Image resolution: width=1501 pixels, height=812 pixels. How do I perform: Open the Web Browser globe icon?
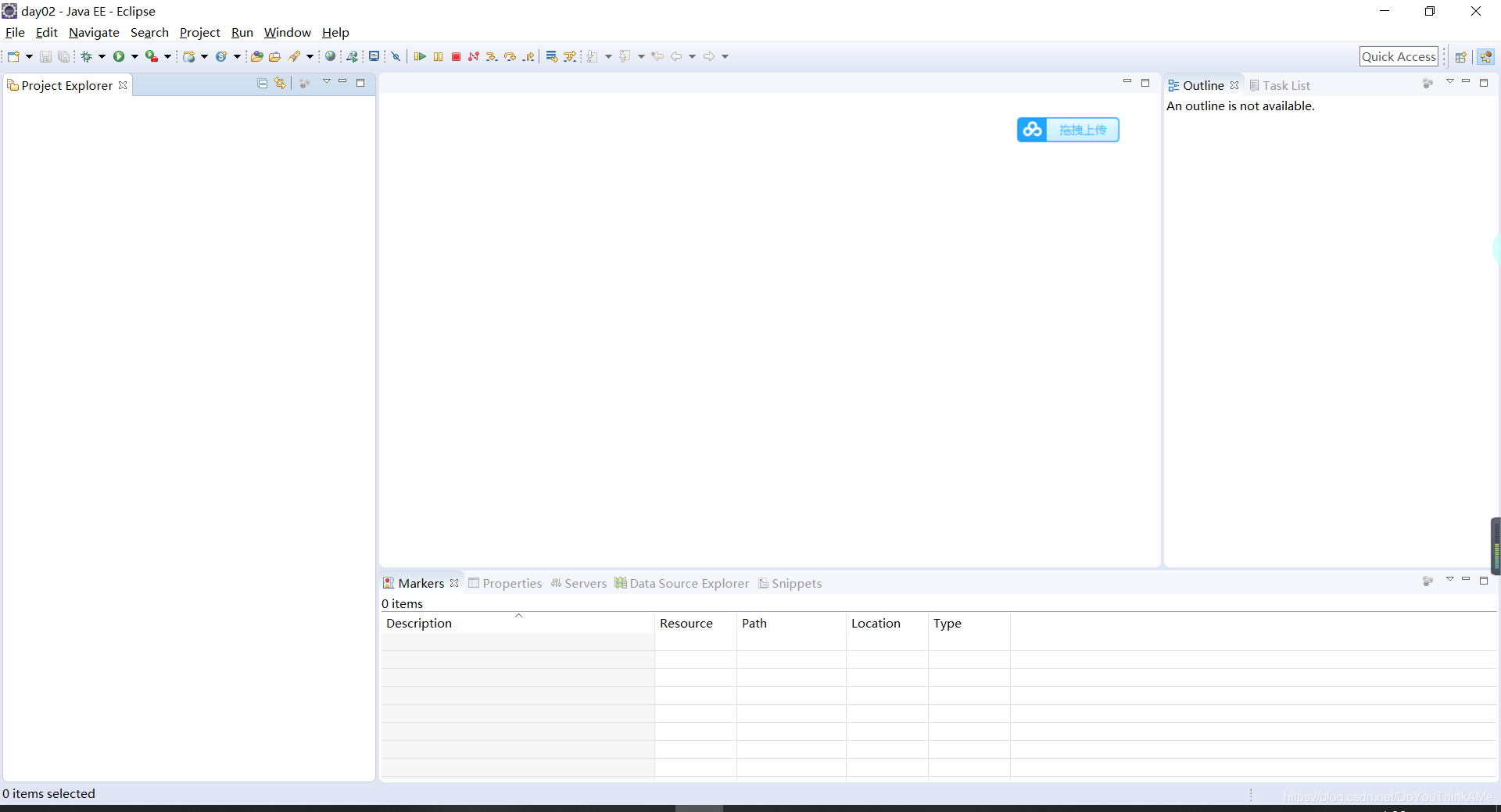331,56
